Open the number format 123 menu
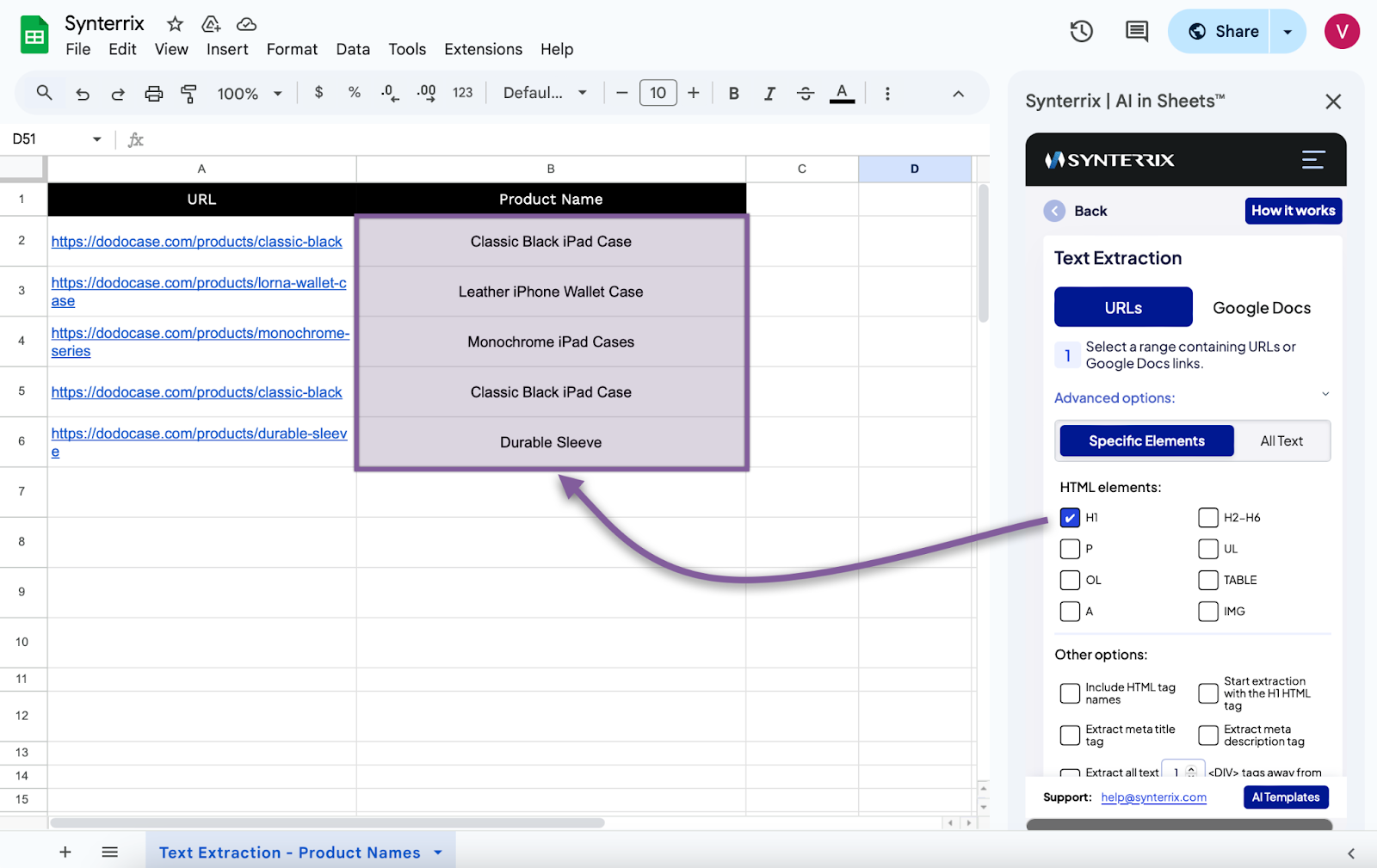The height and width of the screenshot is (868, 1377). coord(463,93)
